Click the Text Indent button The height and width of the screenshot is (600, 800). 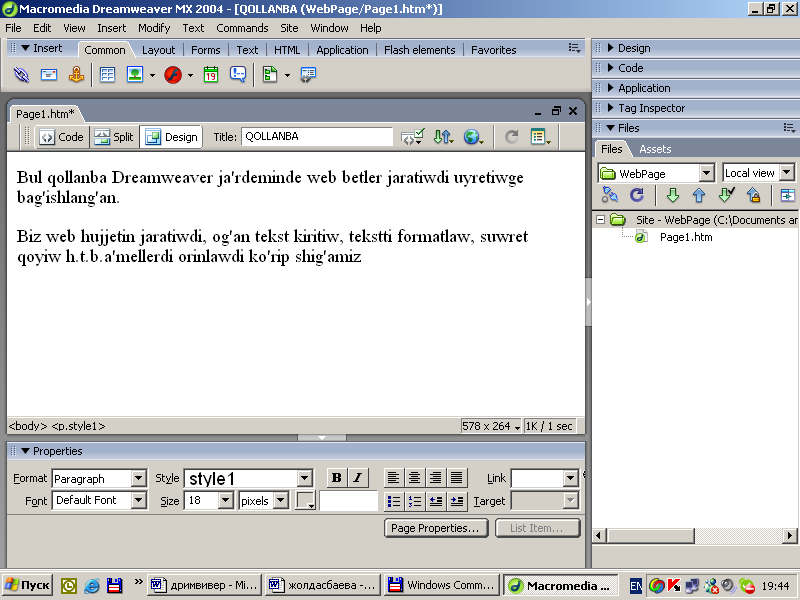(x=457, y=501)
